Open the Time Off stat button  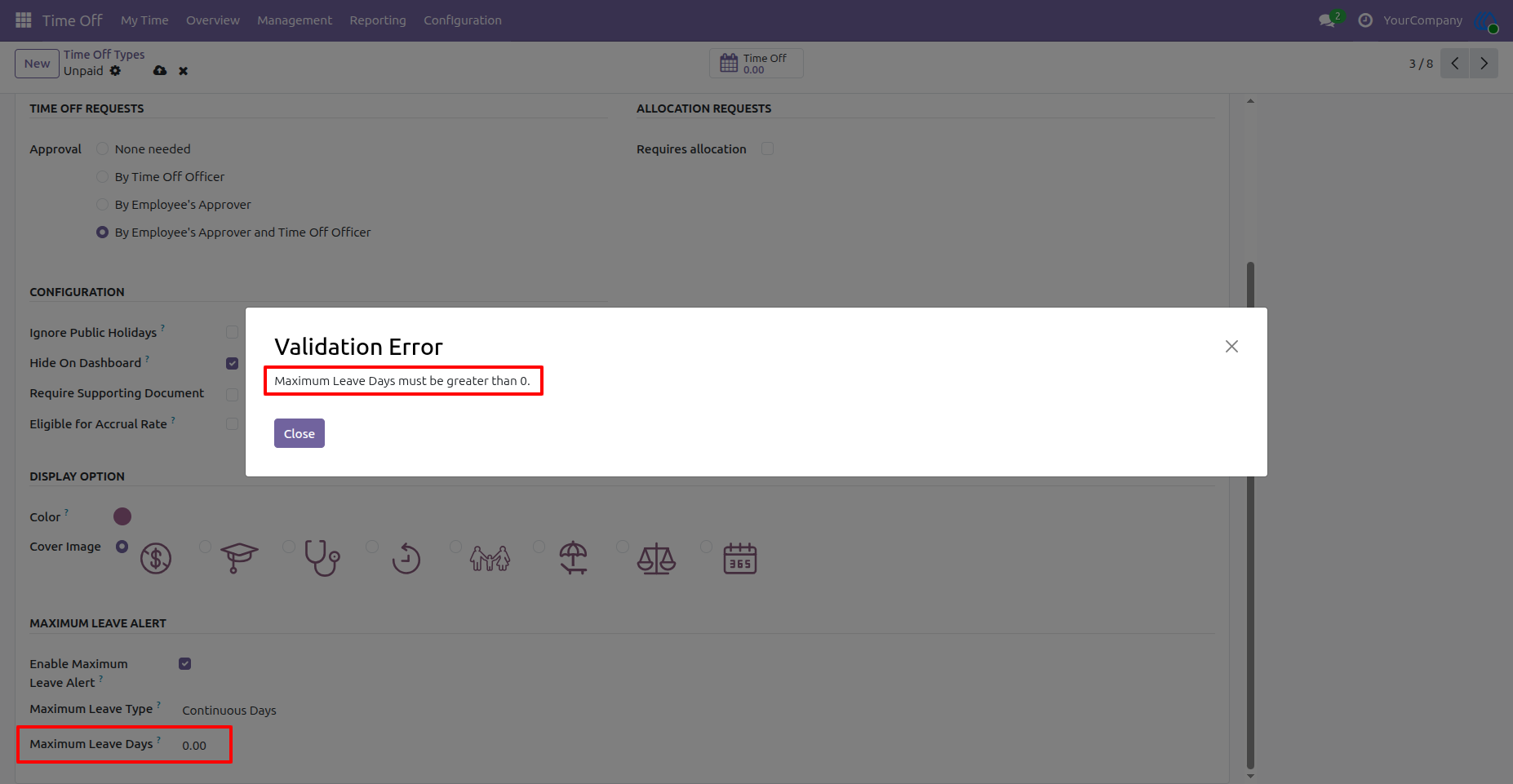756,64
